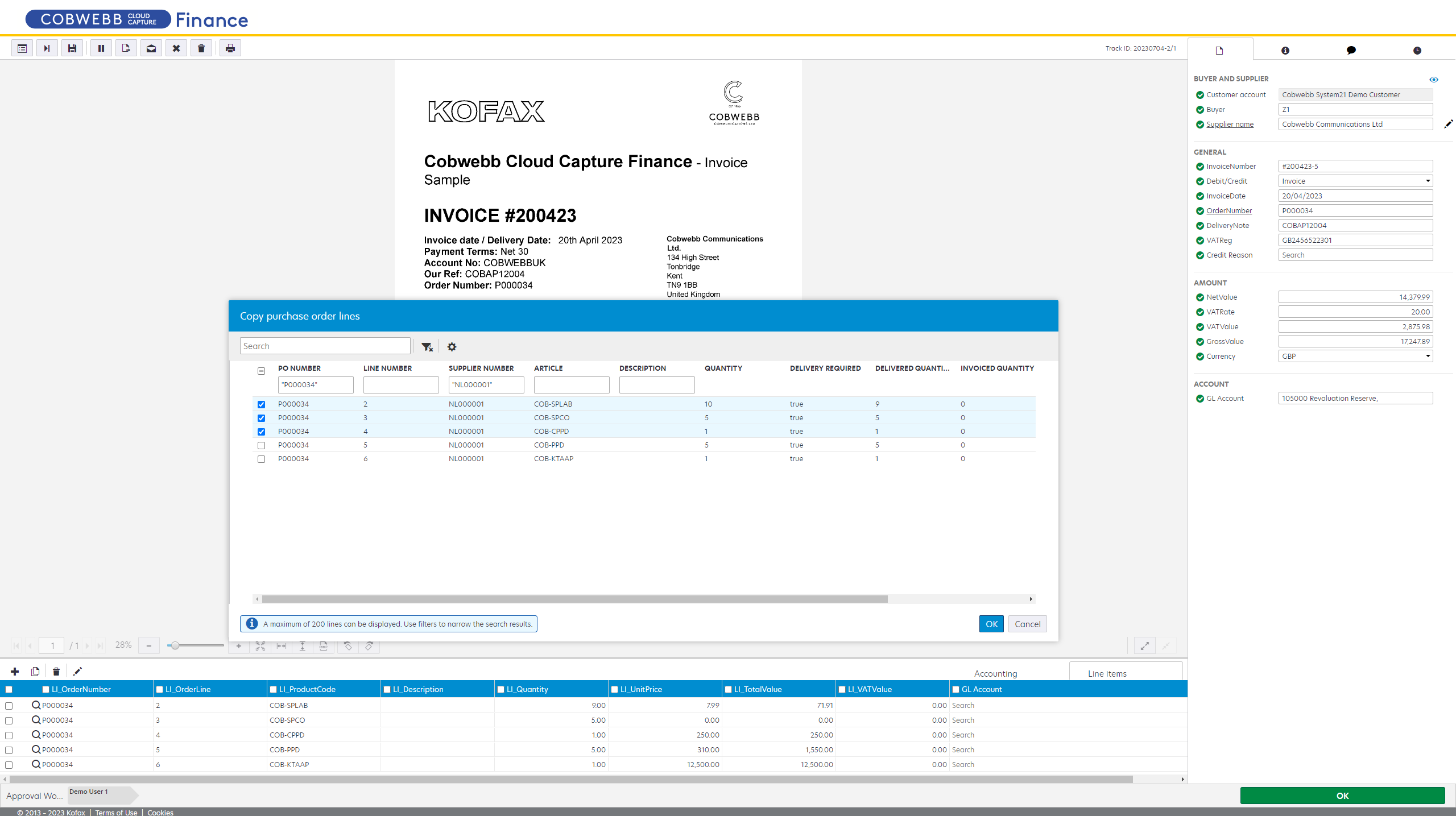Open the comments speech bubble tab
This screenshot has height=816, width=1456.
pyautogui.click(x=1351, y=51)
